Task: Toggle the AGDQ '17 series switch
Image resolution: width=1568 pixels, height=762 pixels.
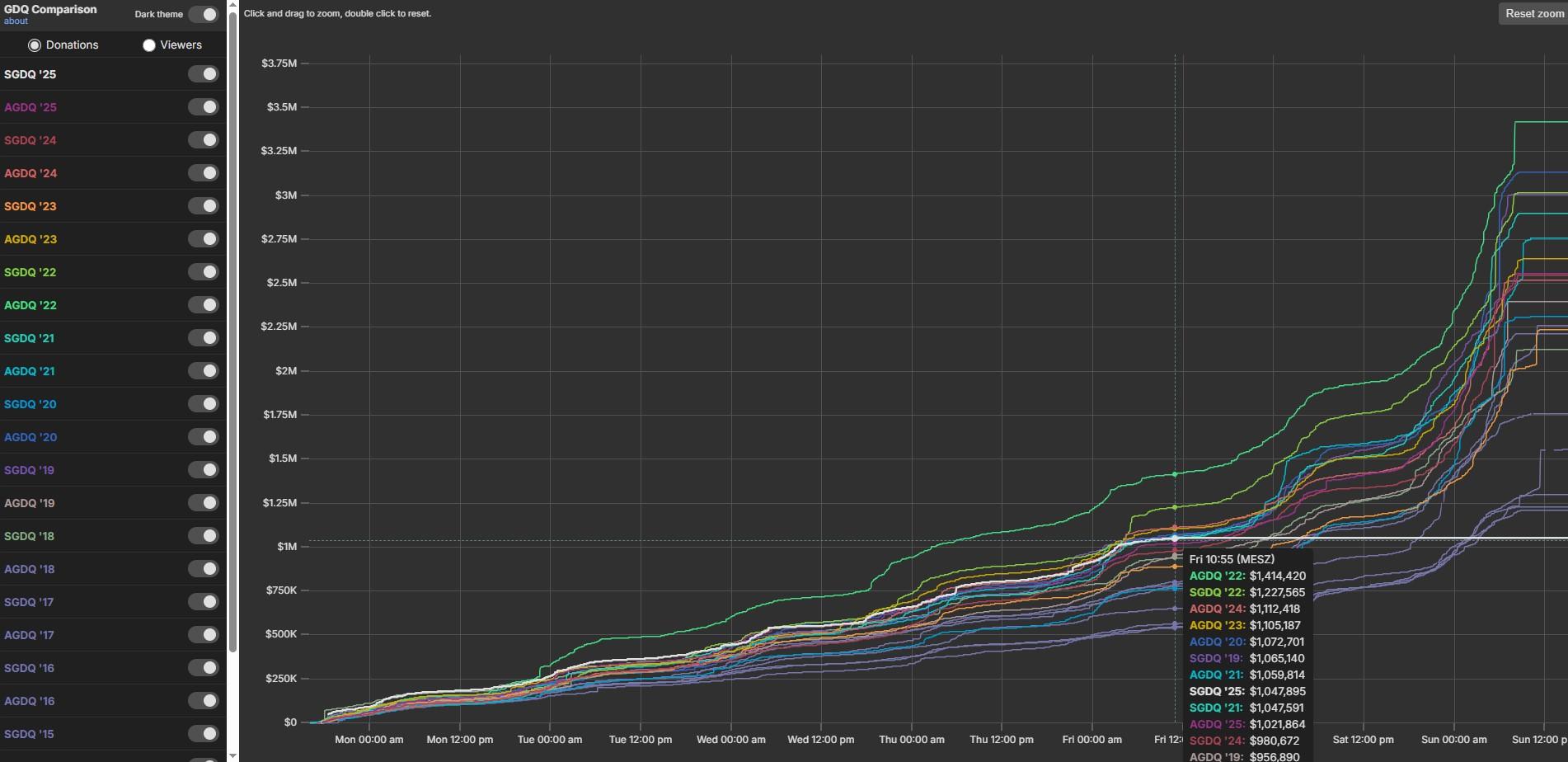Action: 203,635
